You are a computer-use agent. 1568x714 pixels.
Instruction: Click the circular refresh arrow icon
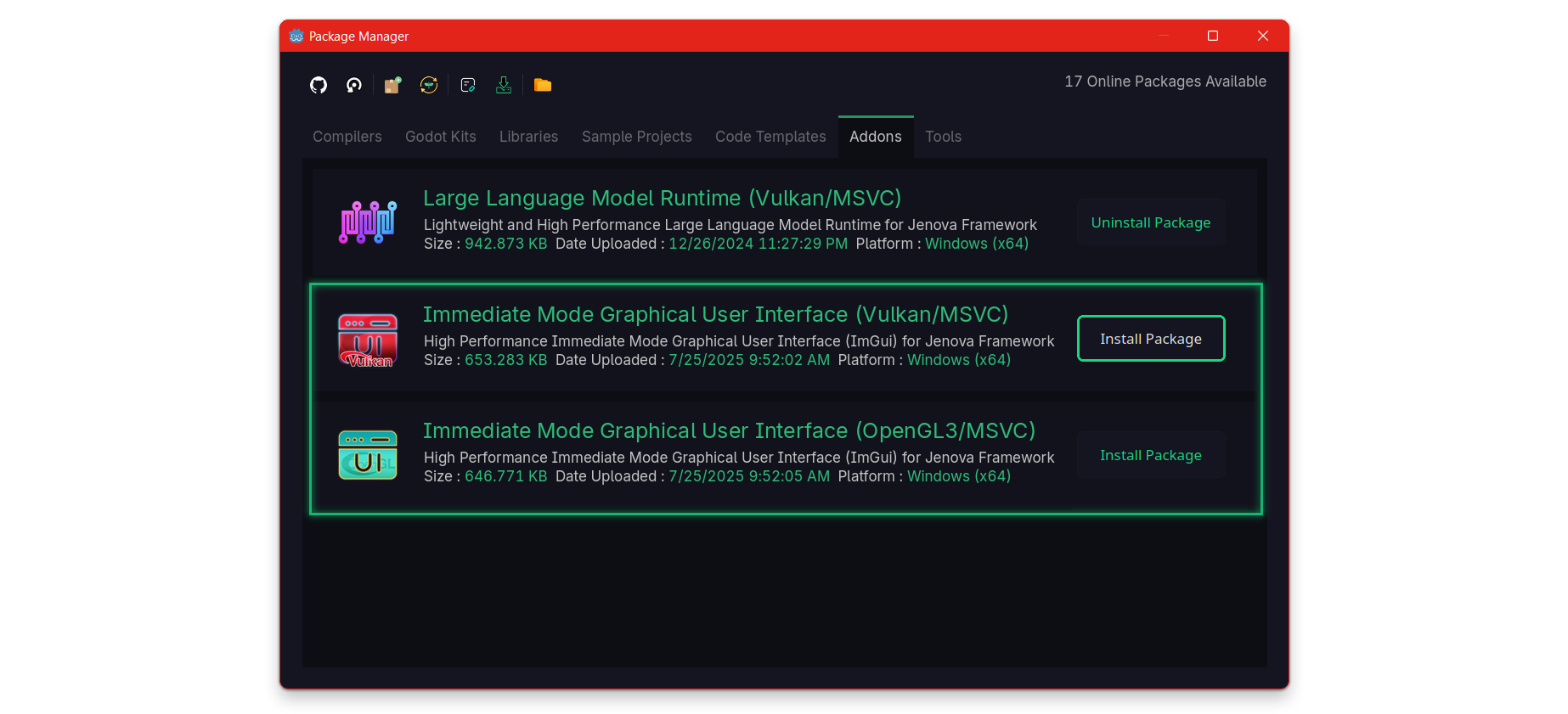tap(354, 85)
